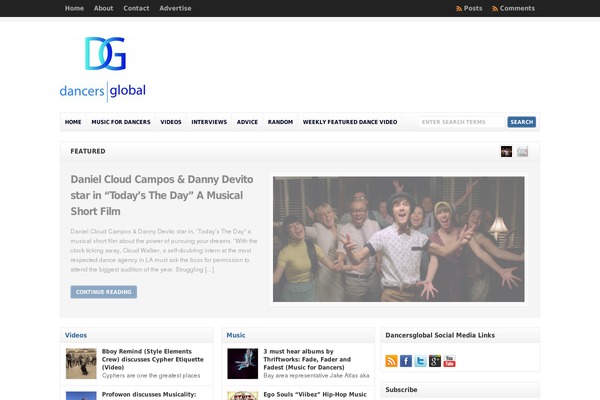
Task: Open the YouTube social icon
Action: [450, 361]
